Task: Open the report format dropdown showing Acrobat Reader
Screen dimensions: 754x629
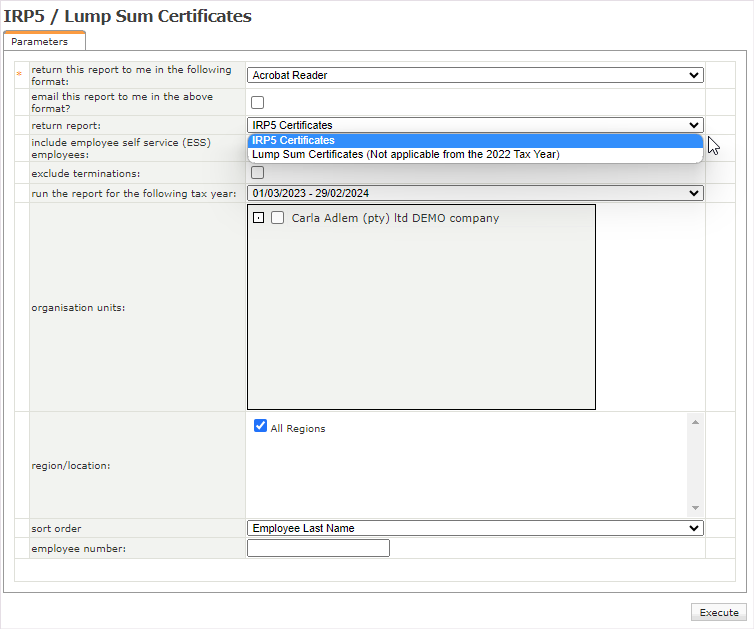Action: pos(475,75)
